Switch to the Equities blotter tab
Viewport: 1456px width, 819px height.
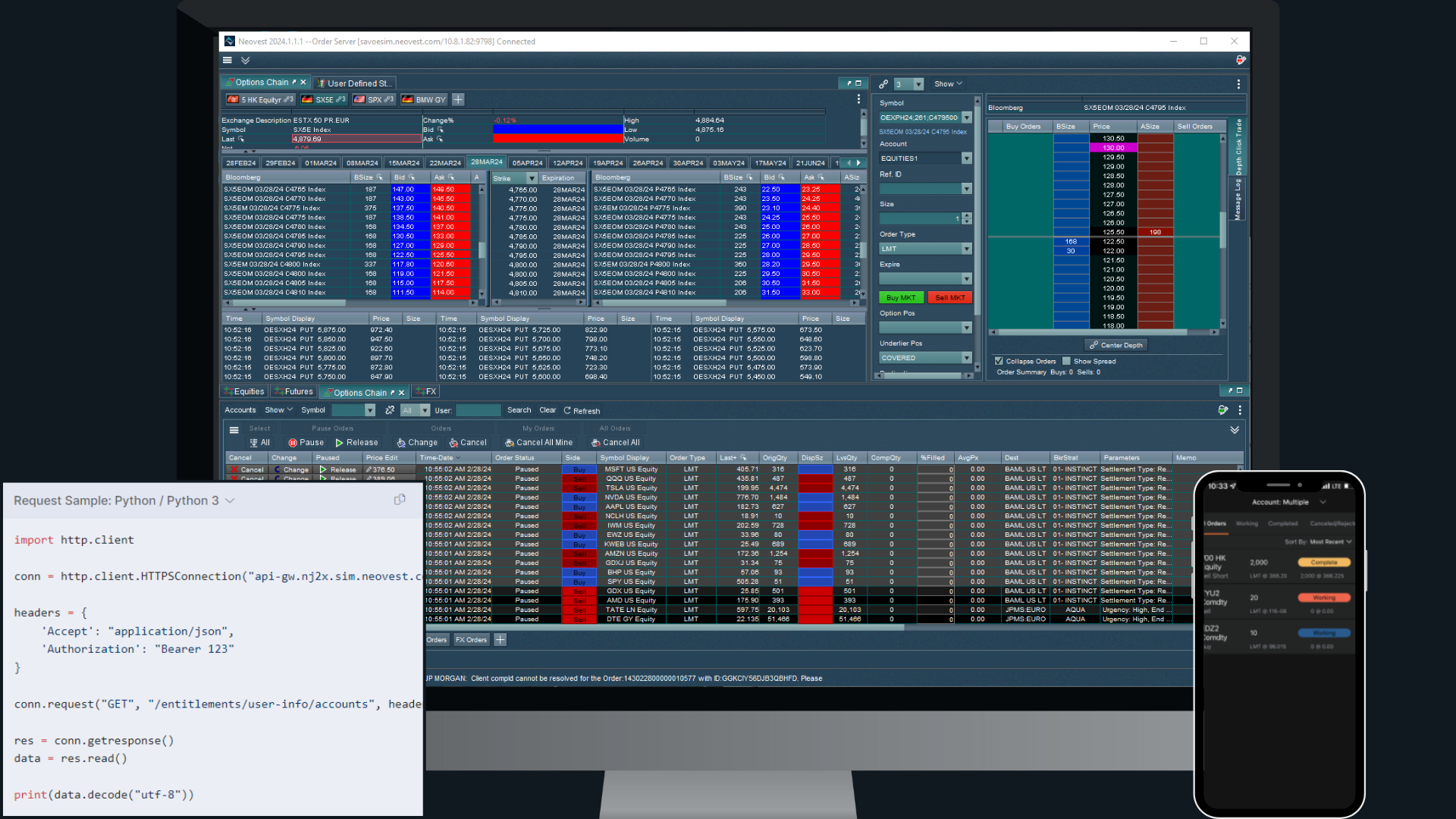pyautogui.click(x=244, y=392)
